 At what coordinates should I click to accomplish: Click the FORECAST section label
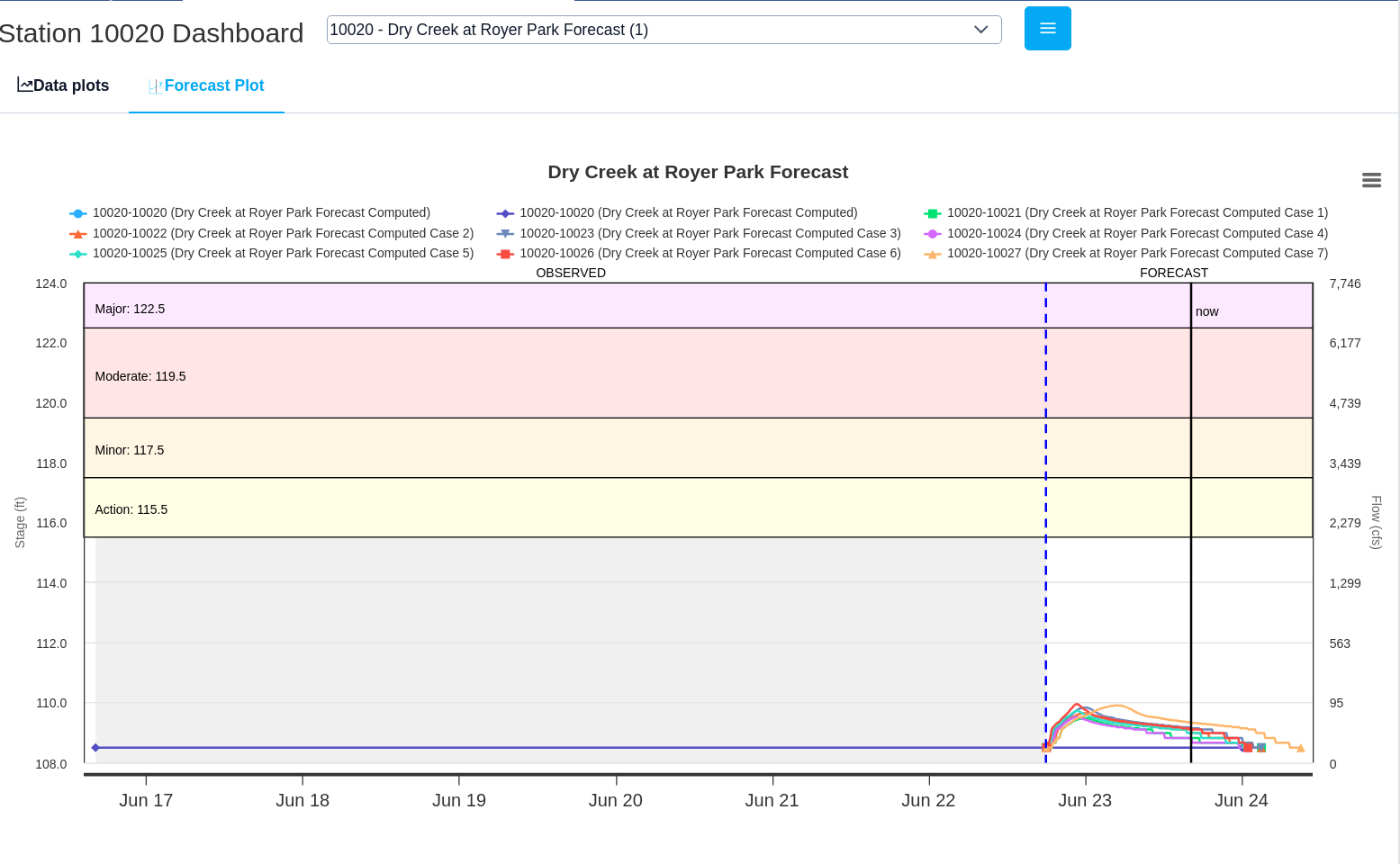tap(1174, 273)
